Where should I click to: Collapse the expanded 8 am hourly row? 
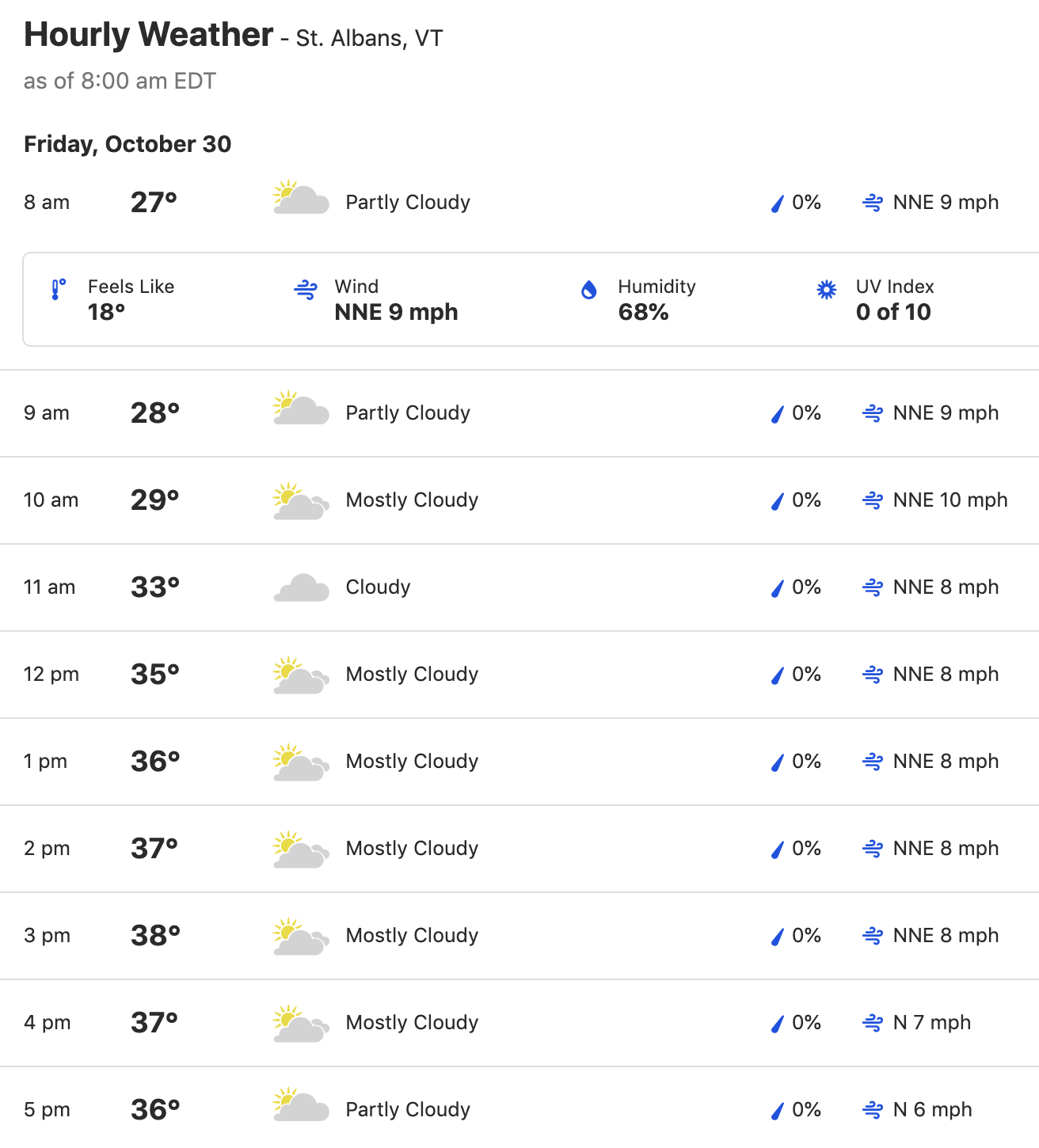(519, 203)
